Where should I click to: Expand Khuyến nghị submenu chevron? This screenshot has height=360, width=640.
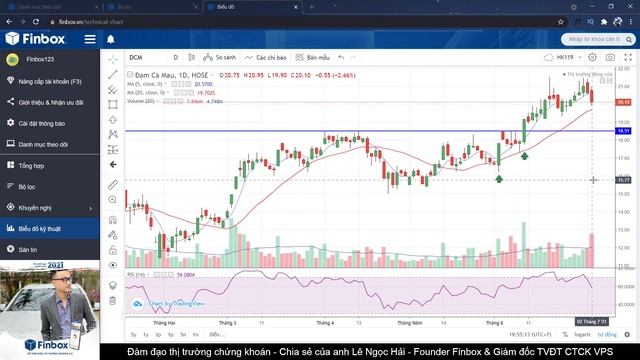click(90, 208)
